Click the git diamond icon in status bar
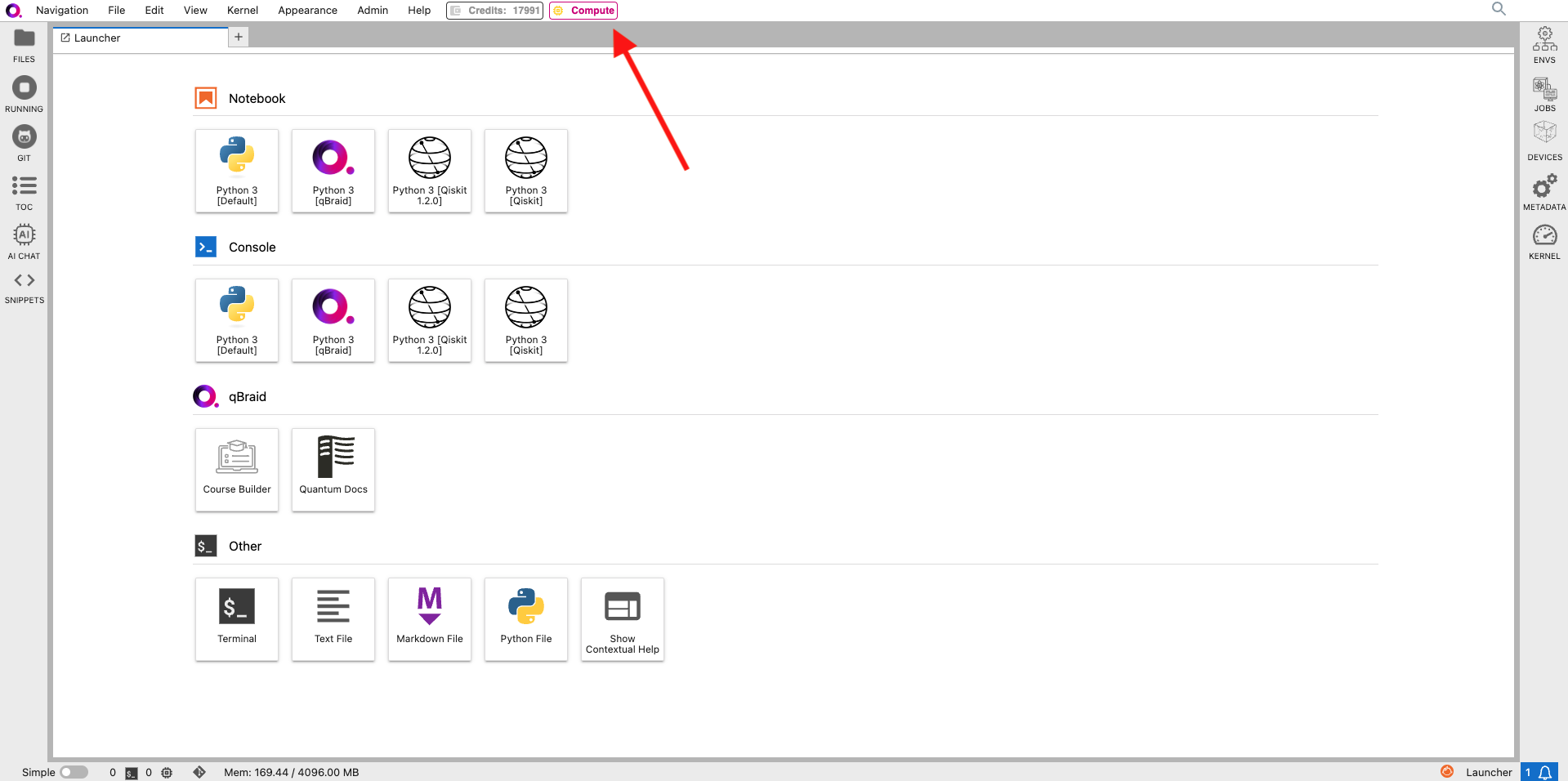1568x781 pixels. pyautogui.click(x=199, y=772)
